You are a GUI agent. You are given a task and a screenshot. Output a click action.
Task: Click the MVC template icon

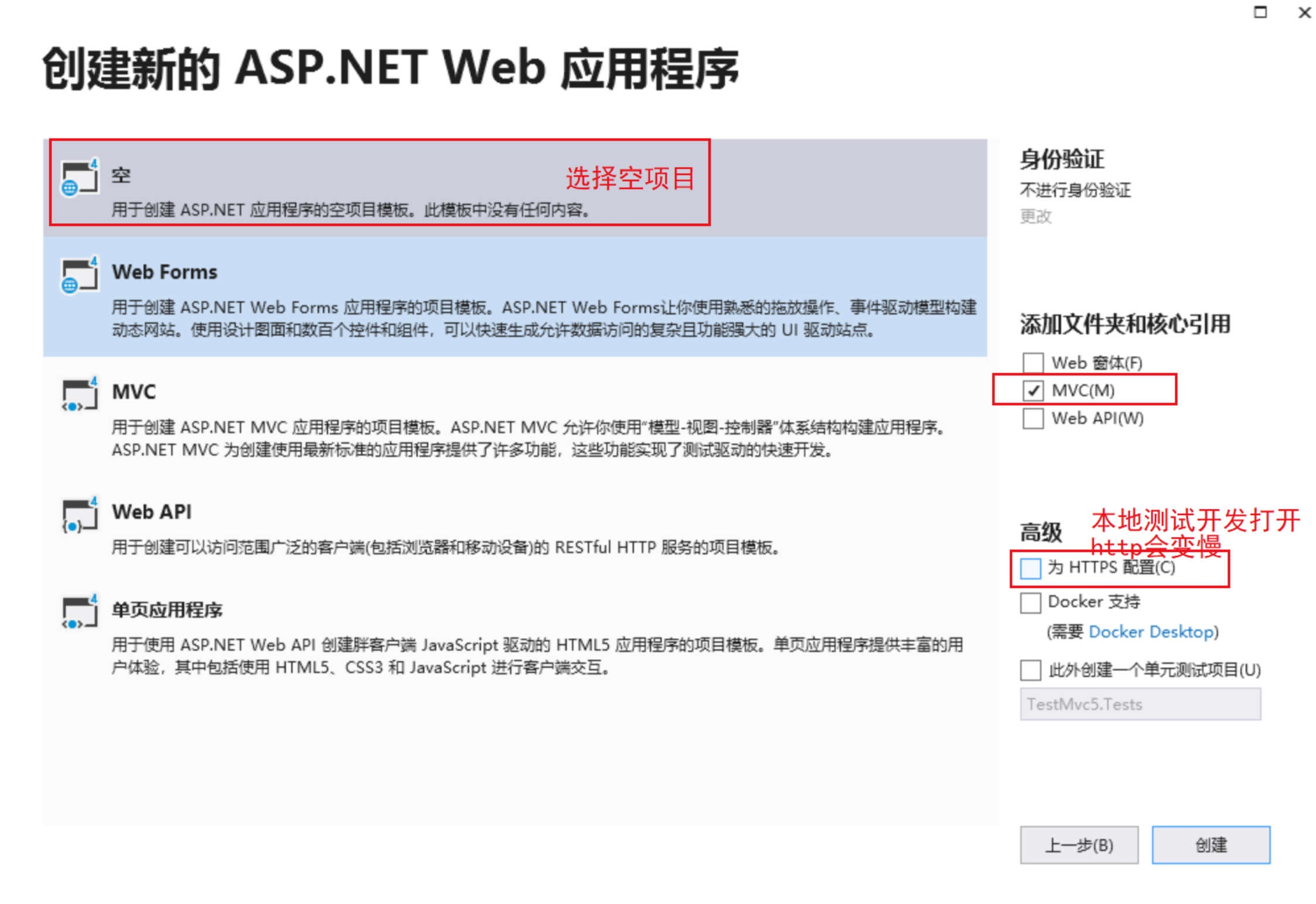[x=80, y=395]
